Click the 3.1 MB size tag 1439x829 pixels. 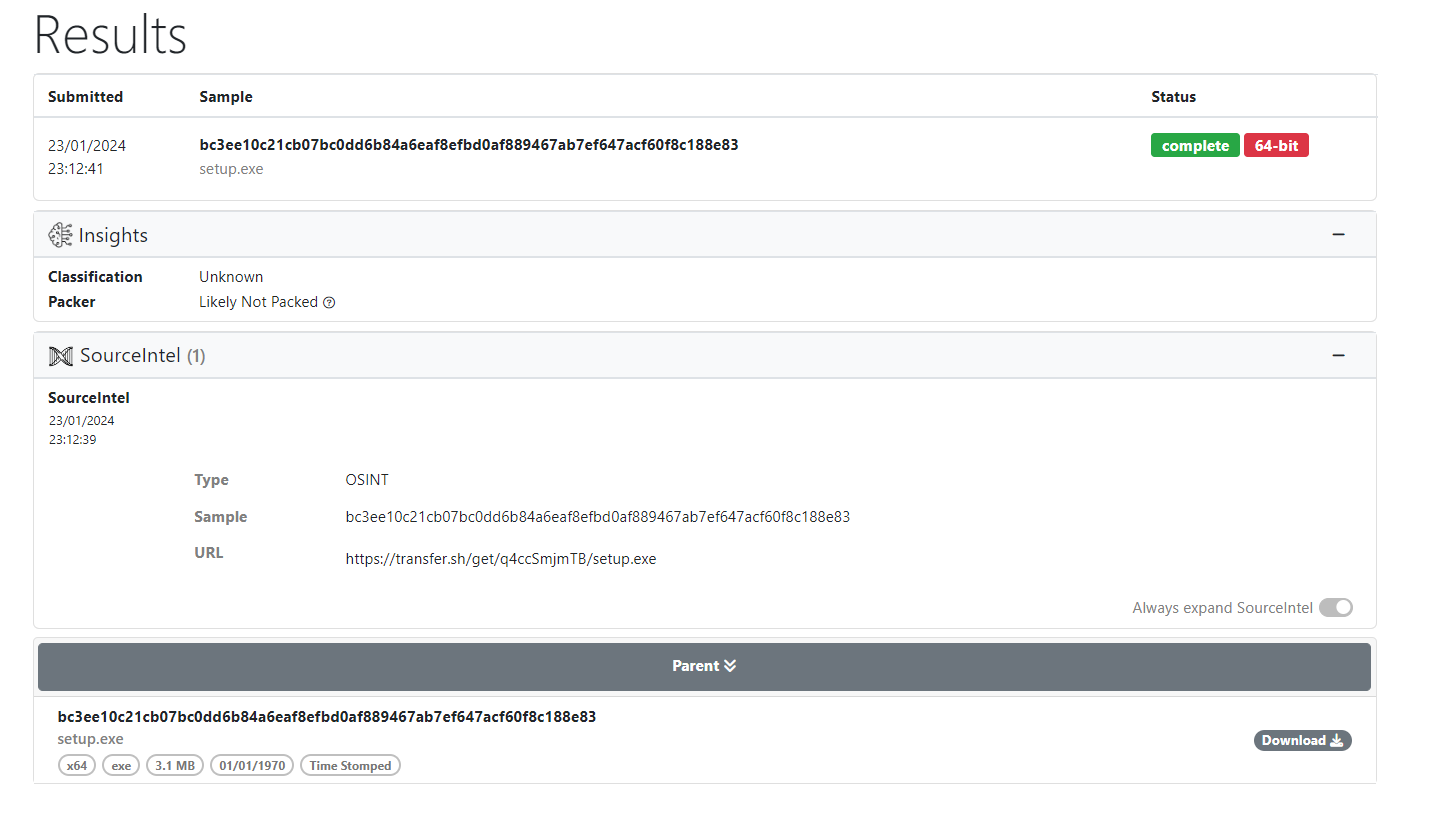tap(175, 766)
